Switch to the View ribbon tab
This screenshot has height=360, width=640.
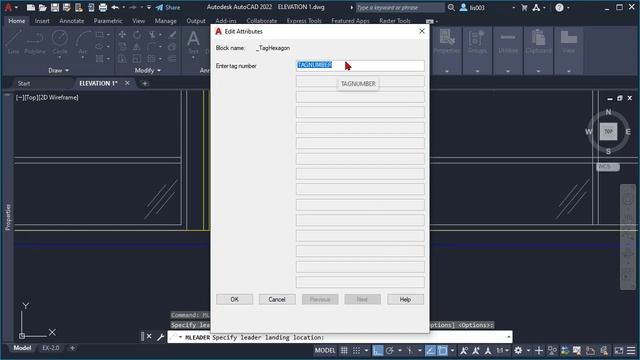[x=138, y=20]
